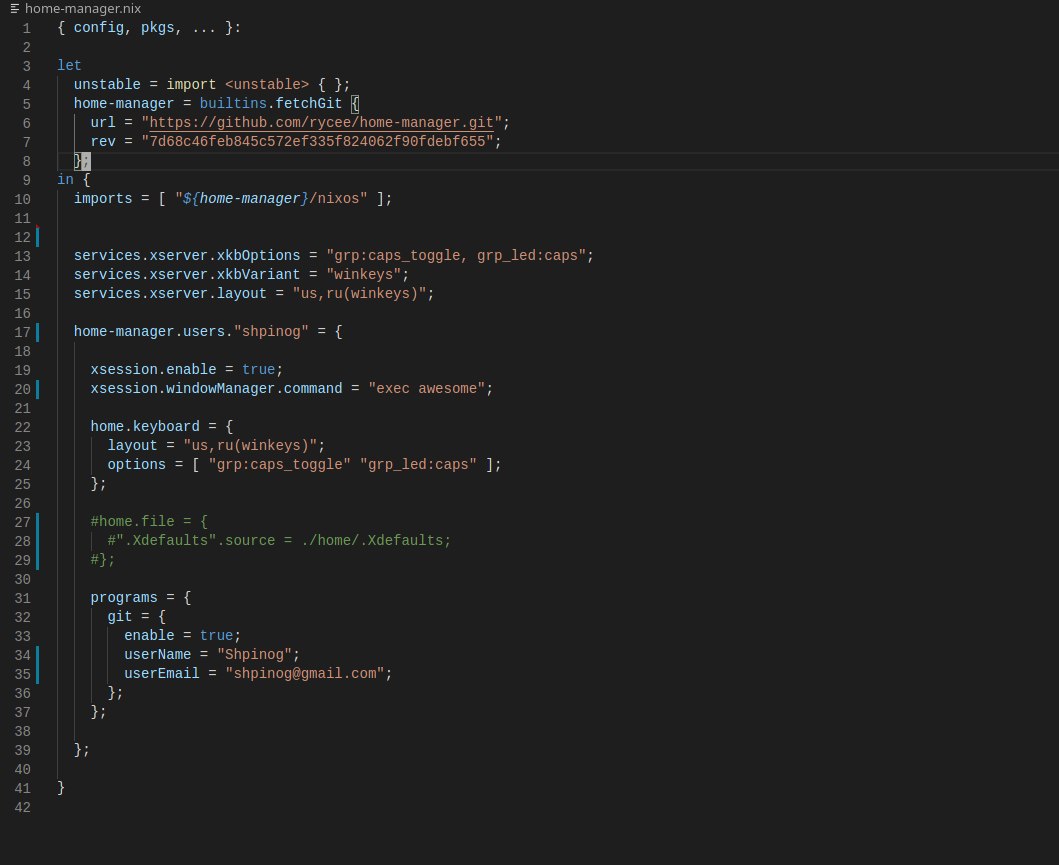Click the '.Xdefaults' source comment on line 28
Viewport: 1059px width, 865px height.
tap(279, 540)
